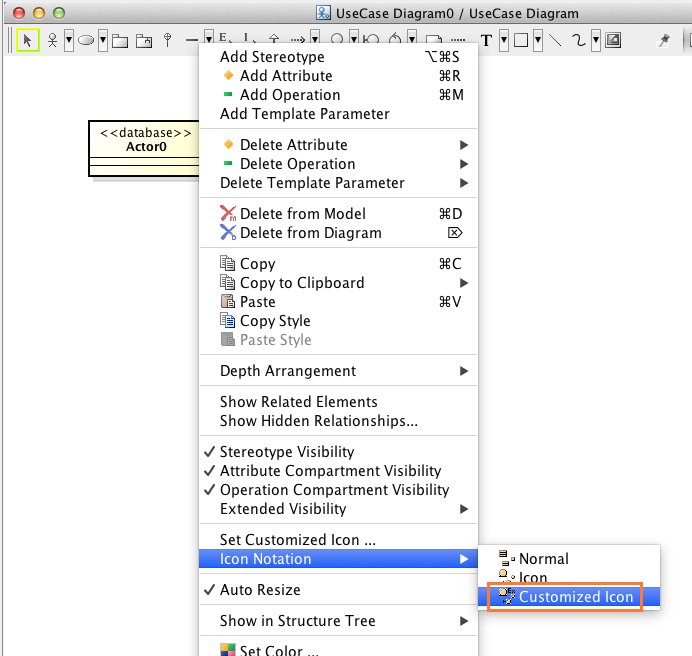Select the arrow pointer tool
Image resolution: width=692 pixels, height=656 pixels.
pyautogui.click(x=28, y=41)
